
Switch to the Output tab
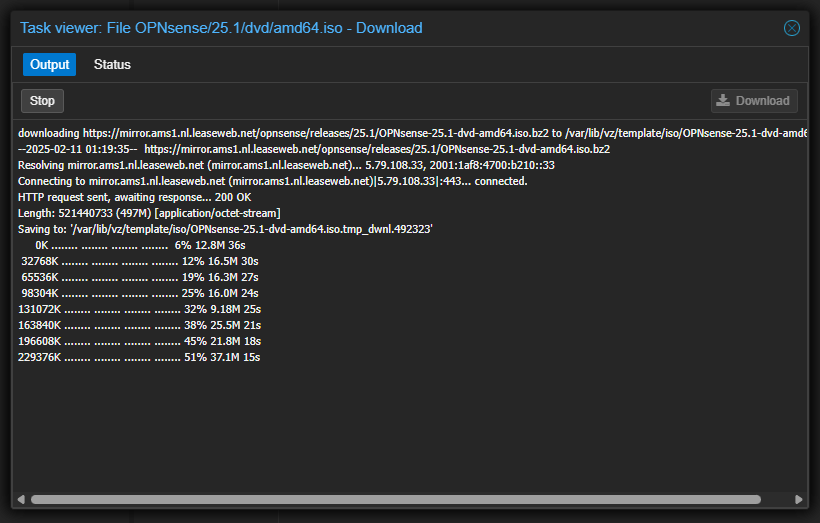tap(50, 64)
